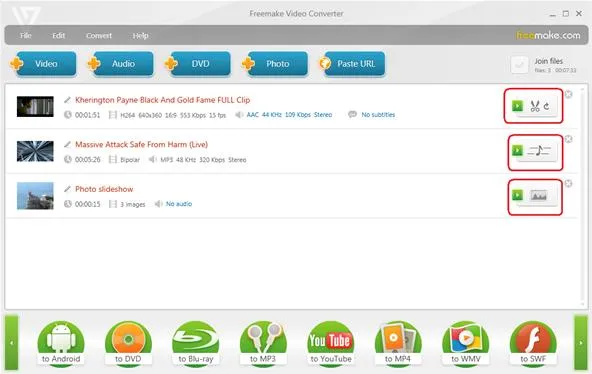Expand No audio option for Photo slideshow
Image resolution: width=592 pixels, height=374 pixels.
(x=179, y=204)
